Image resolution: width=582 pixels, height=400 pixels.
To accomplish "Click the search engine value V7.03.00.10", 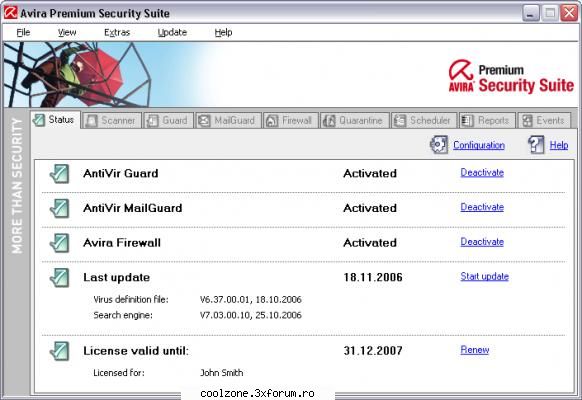I will tap(251, 315).
